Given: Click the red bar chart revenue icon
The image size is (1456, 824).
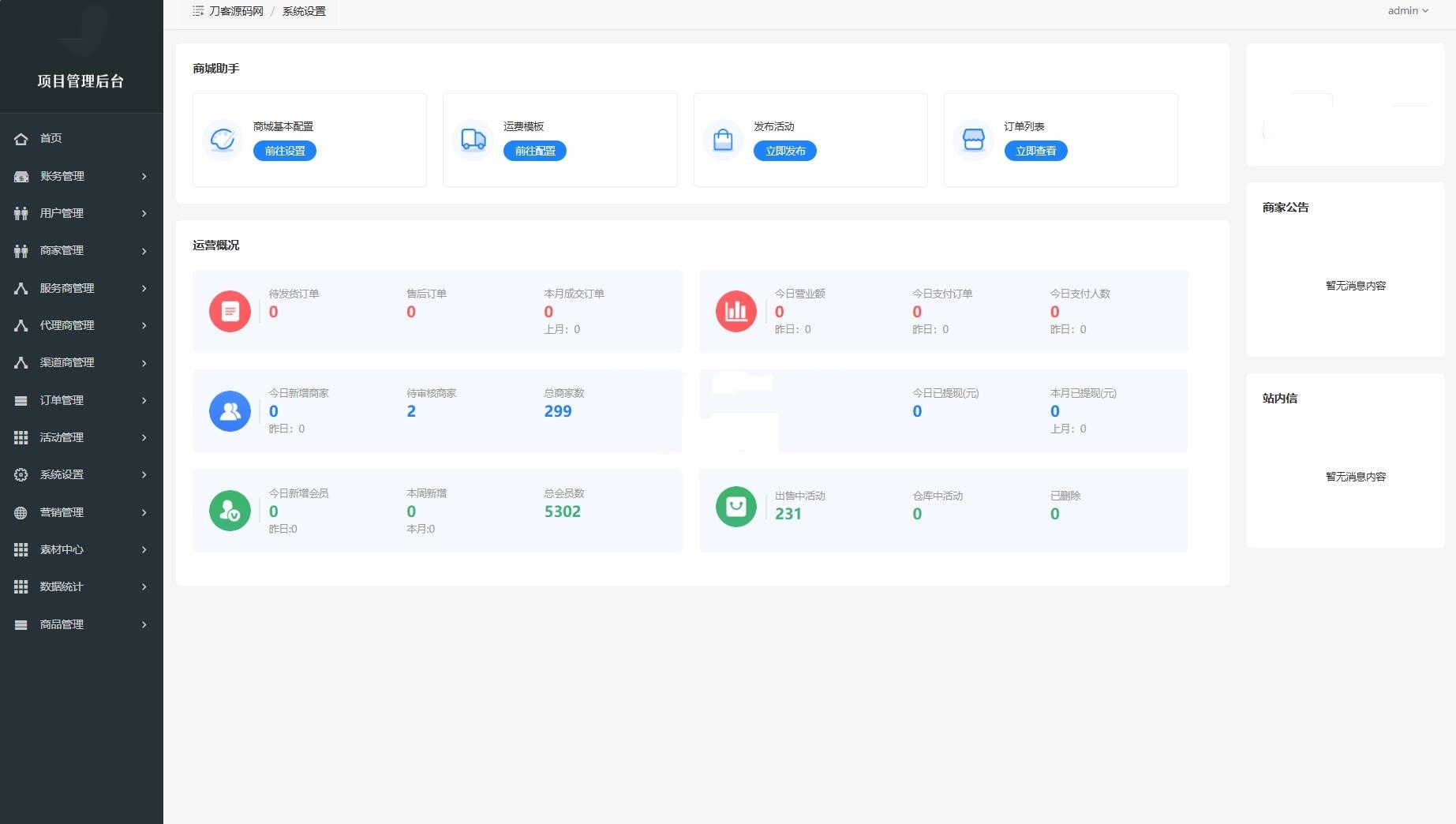Looking at the screenshot, I should [735, 311].
